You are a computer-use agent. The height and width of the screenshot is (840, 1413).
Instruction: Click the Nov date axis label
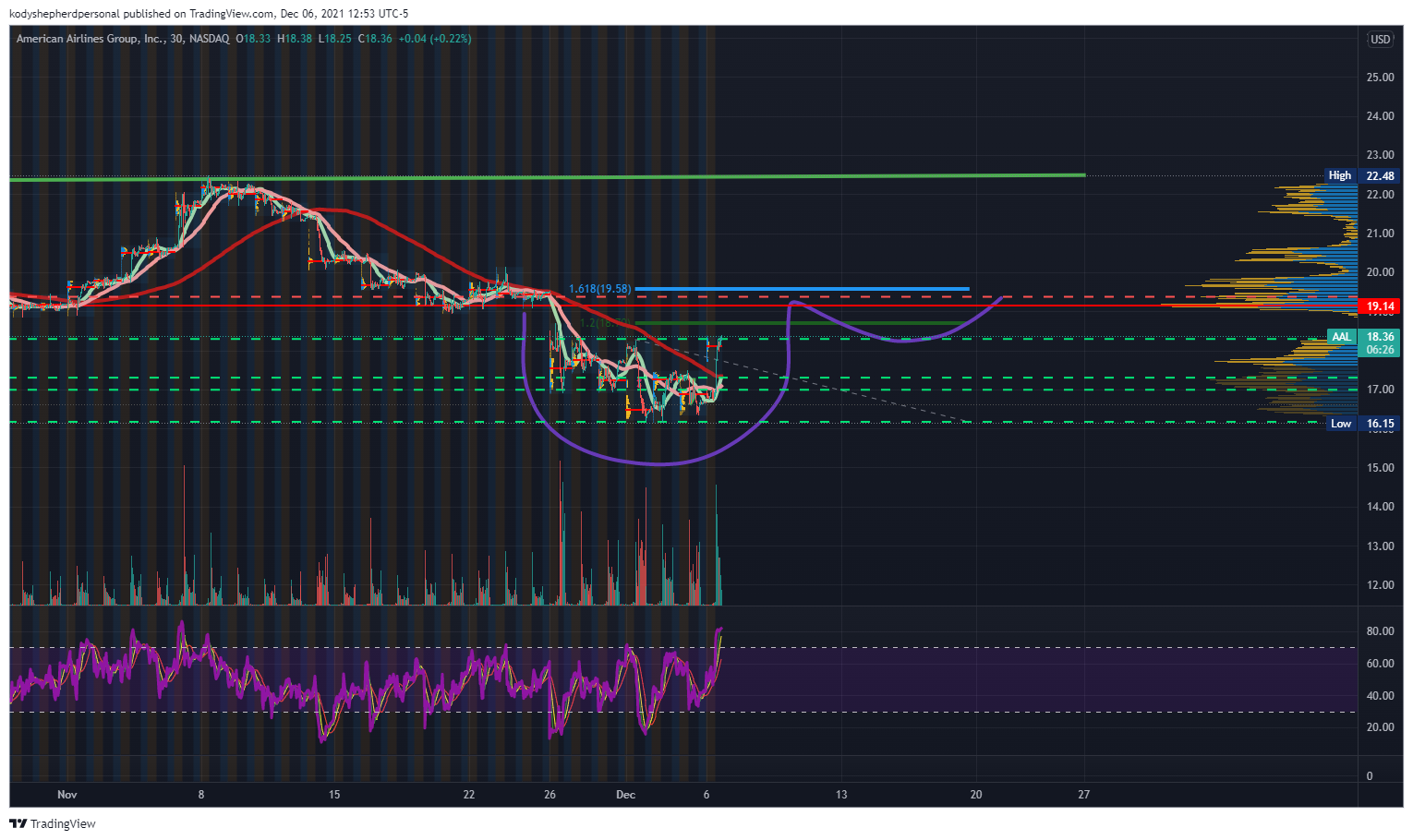pyautogui.click(x=66, y=794)
